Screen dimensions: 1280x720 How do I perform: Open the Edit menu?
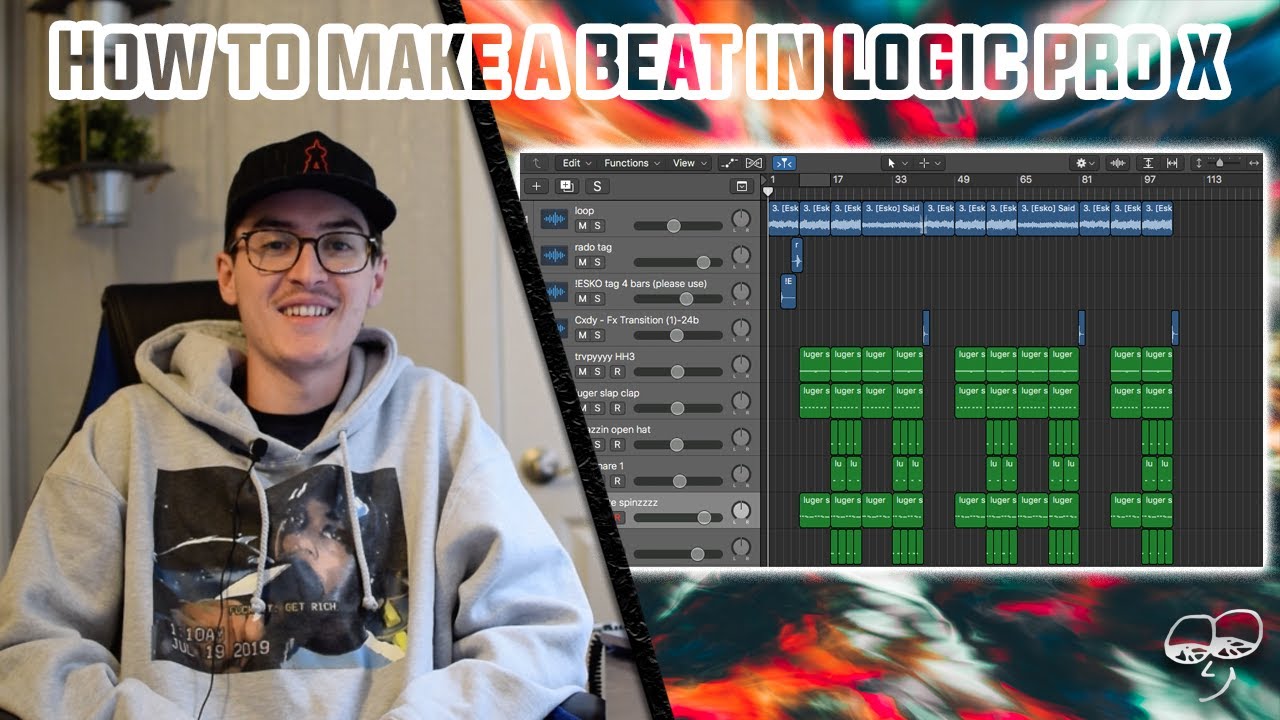[x=576, y=163]
